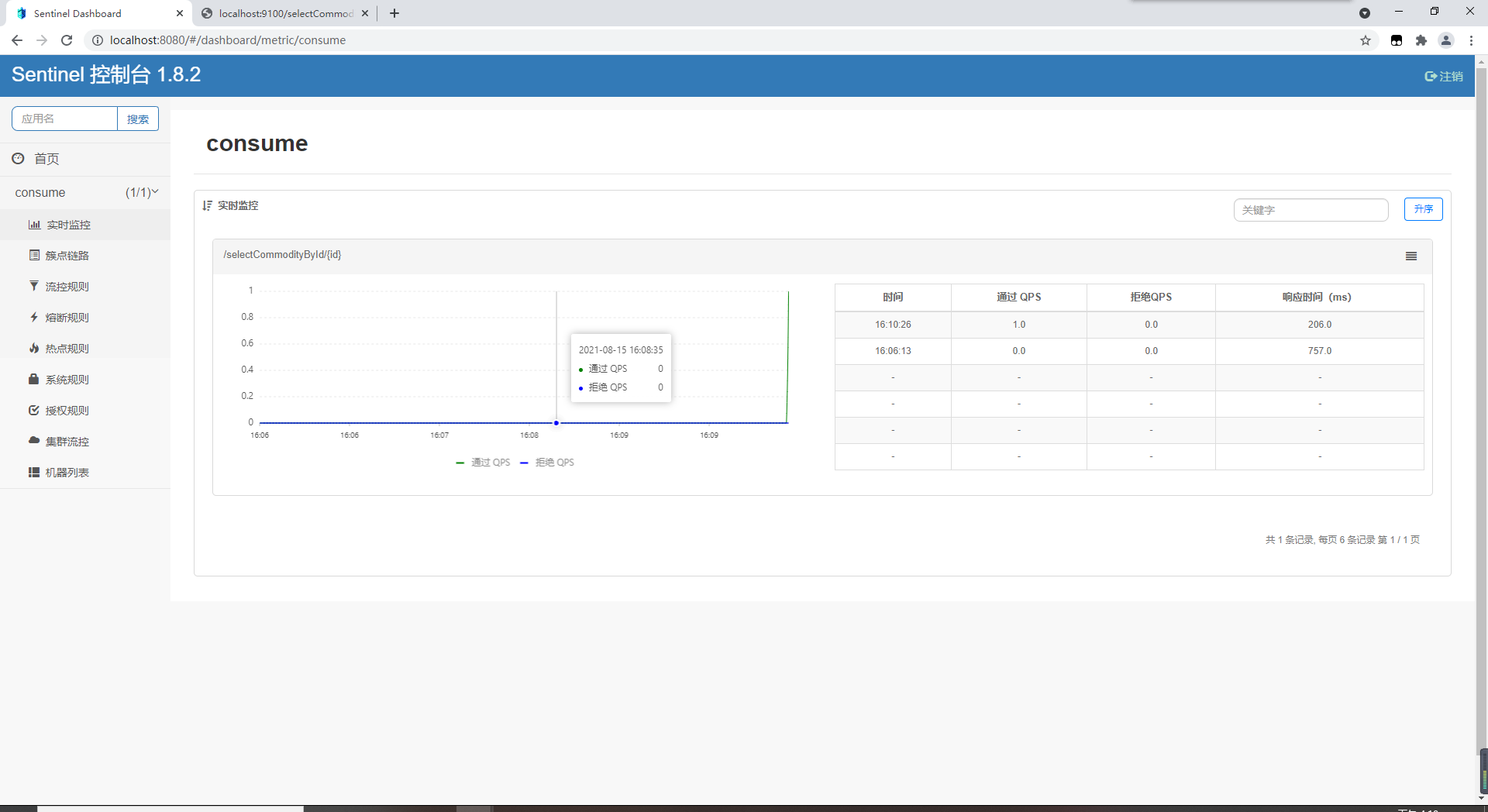
Task: Open 实时监控 bar chart icon in sidebar
Action: click(34, 225)
